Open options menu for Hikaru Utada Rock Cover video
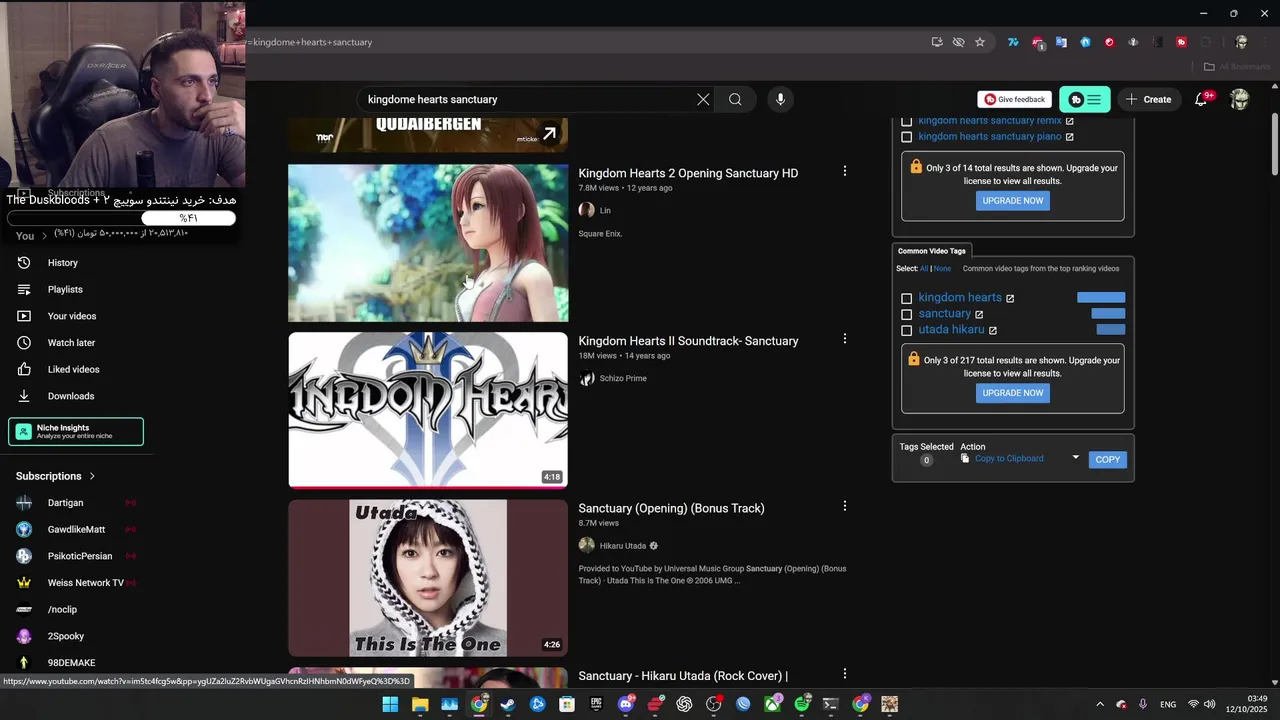 845,674
